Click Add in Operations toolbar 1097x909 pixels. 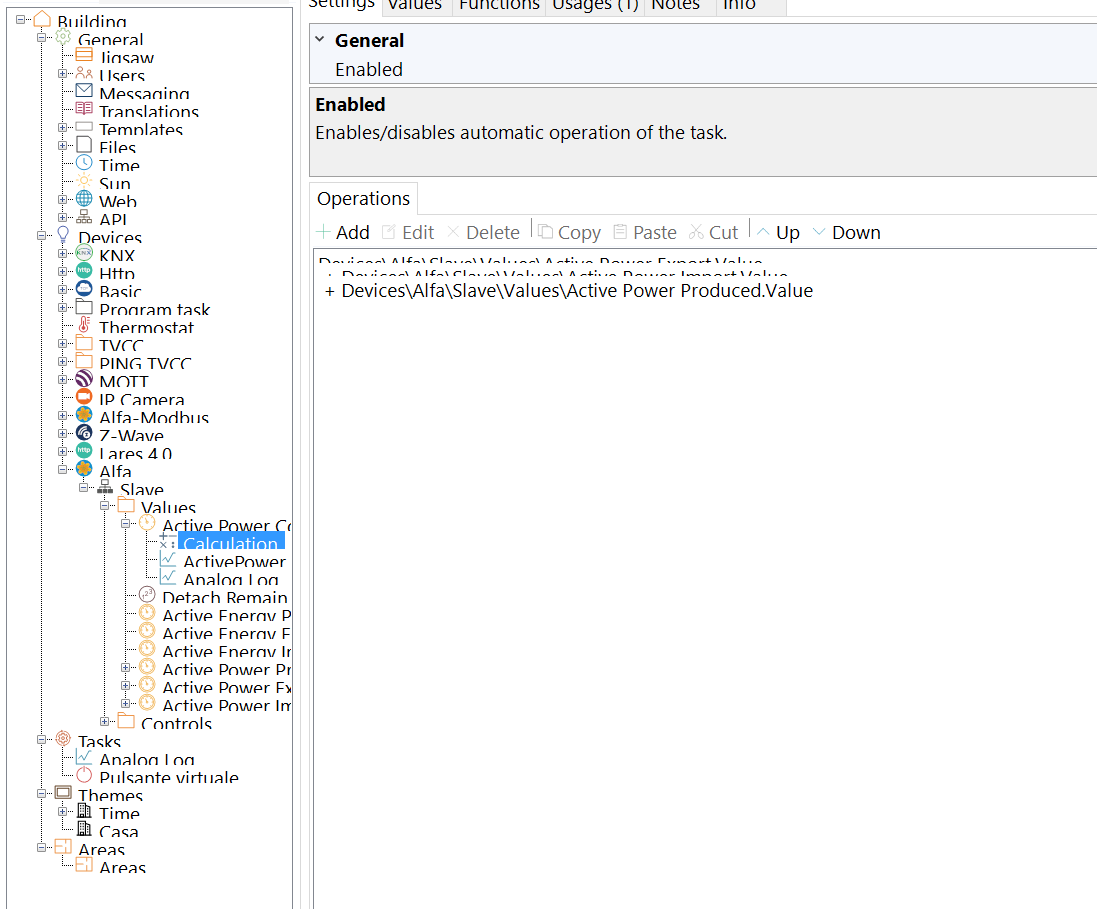(x=343, y=232)
